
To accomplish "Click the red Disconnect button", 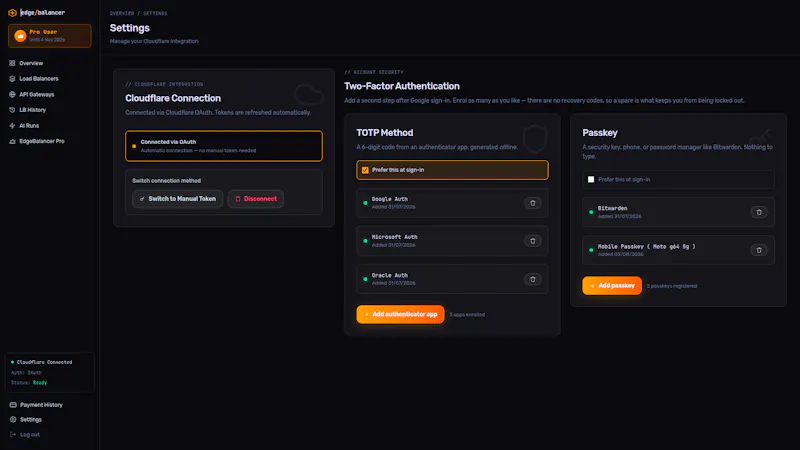I will [256, 199].
